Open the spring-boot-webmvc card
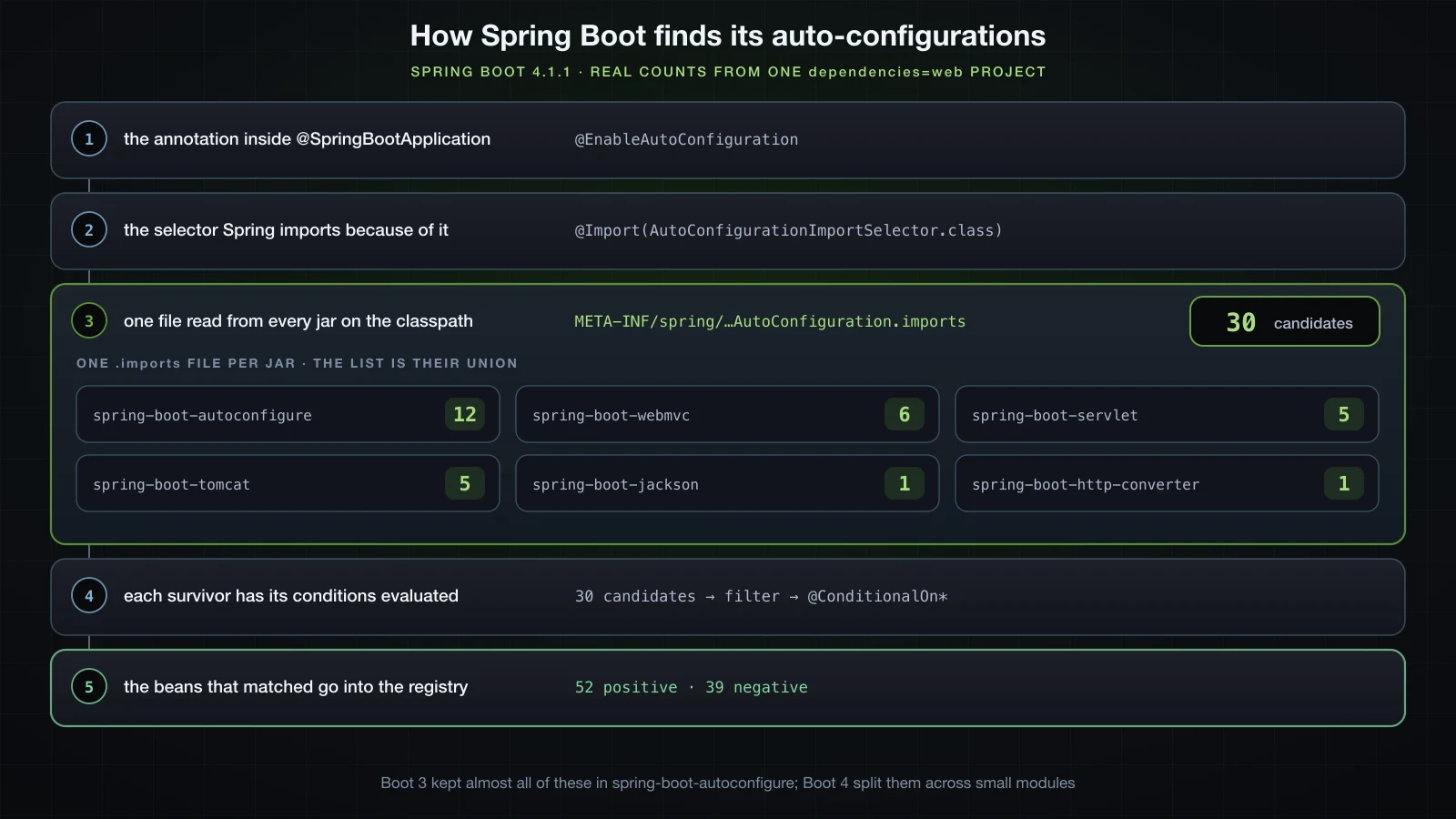The image size is (1456, 819). pyautogui.click(x=727, y=415)
